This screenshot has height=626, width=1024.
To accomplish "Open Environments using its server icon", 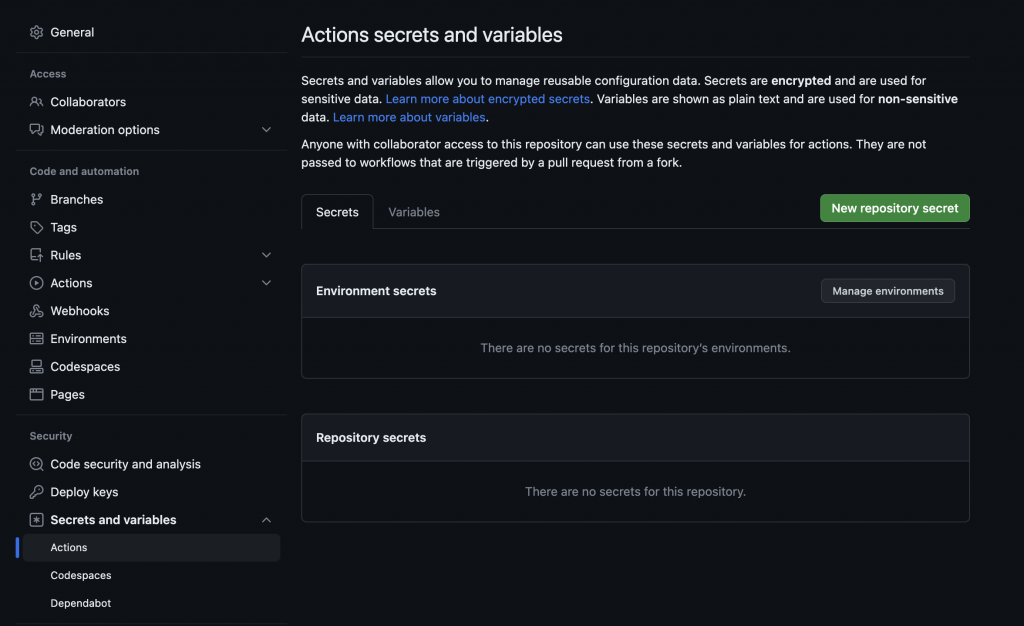I will click(37, 339).
